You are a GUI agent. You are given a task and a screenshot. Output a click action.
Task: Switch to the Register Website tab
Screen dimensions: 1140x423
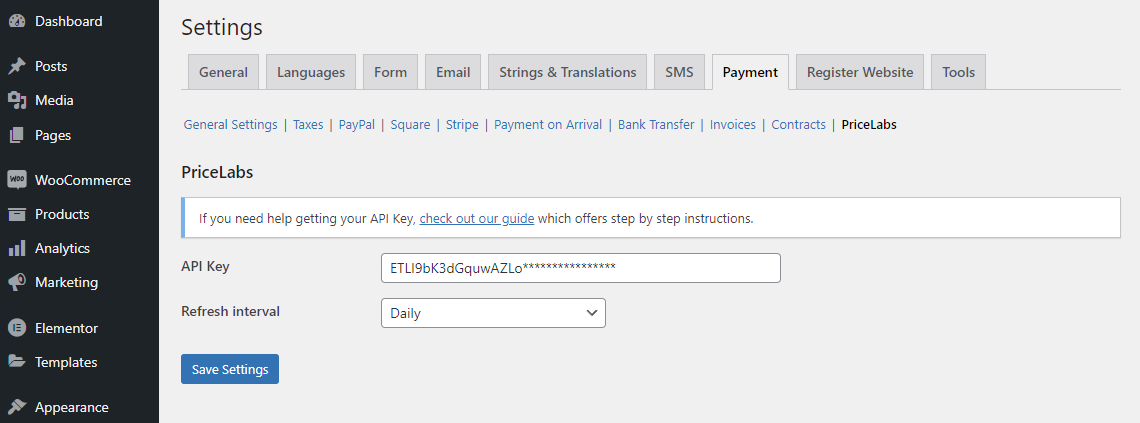coord(859,72)
